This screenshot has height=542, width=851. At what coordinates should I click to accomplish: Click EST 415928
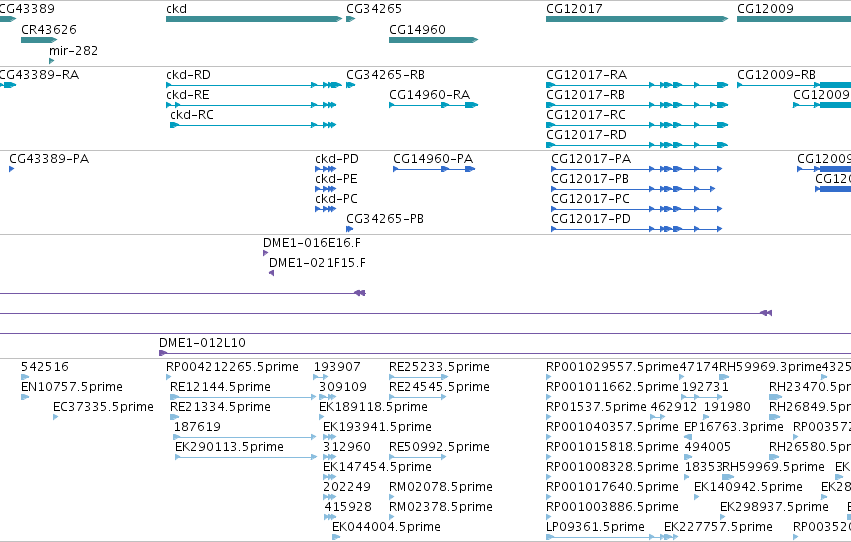pyautogui.click(x=330, y=518)
